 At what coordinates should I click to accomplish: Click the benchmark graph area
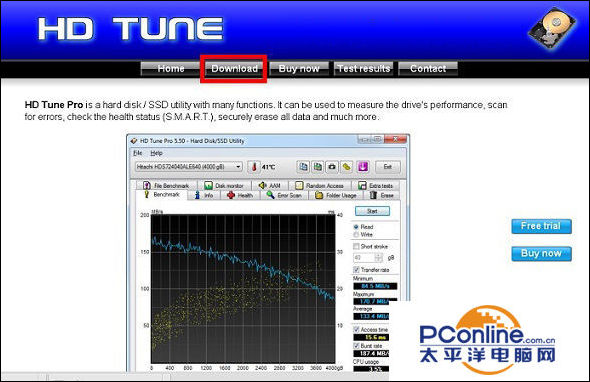243,289
